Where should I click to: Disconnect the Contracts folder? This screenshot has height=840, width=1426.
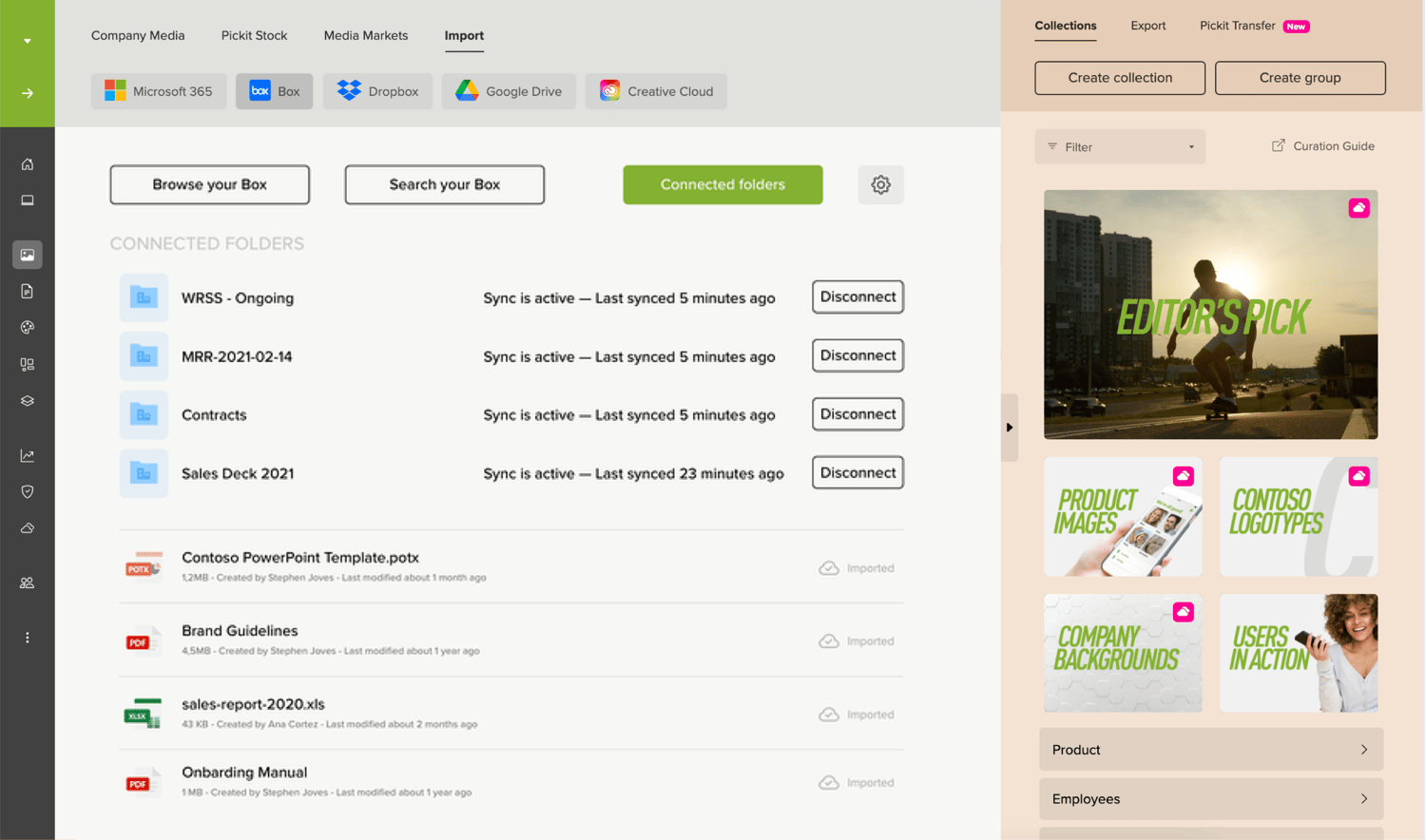click(857, 414)
